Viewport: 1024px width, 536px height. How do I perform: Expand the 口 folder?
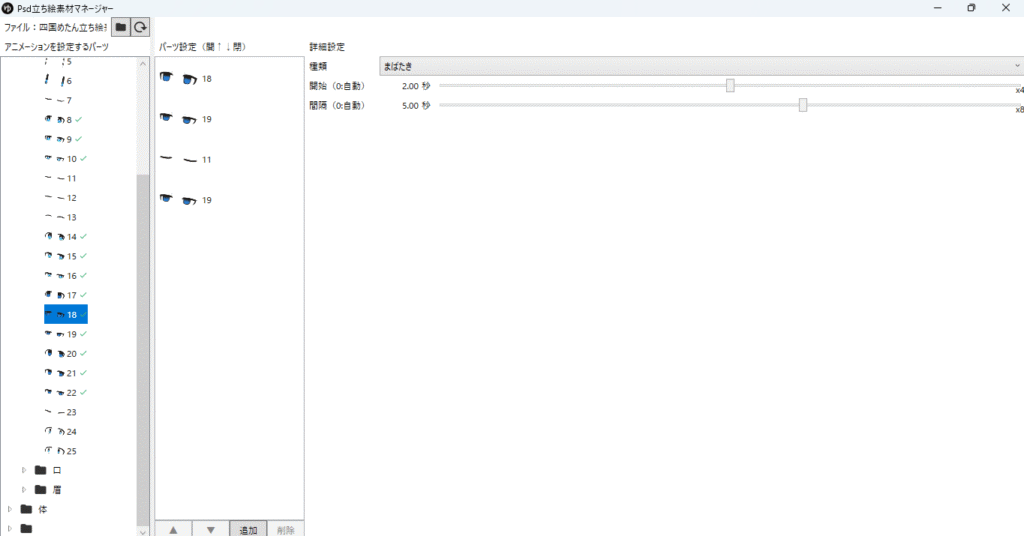coord(24,470)
